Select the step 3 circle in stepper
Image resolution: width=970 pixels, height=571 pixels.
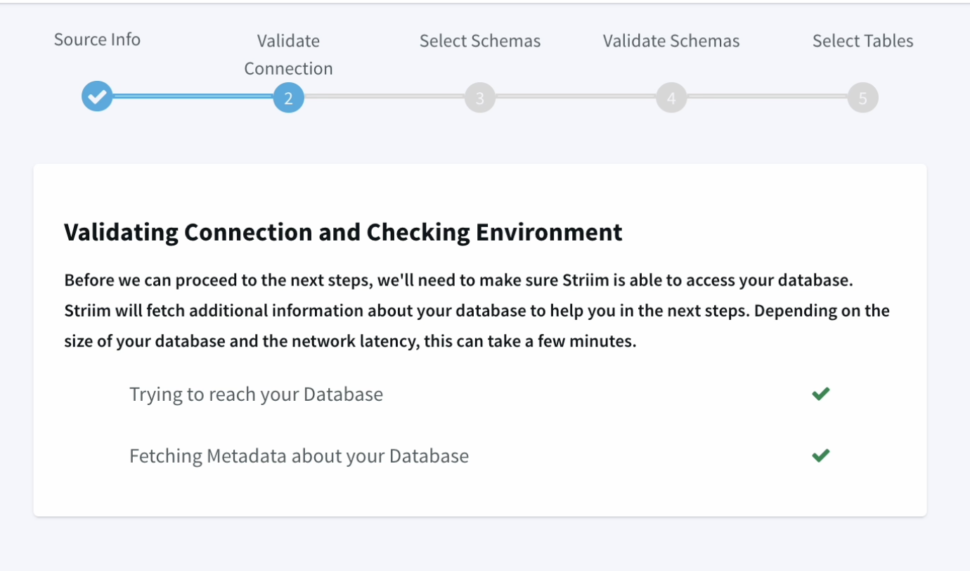pyautogui.click(x=480, y=97)
